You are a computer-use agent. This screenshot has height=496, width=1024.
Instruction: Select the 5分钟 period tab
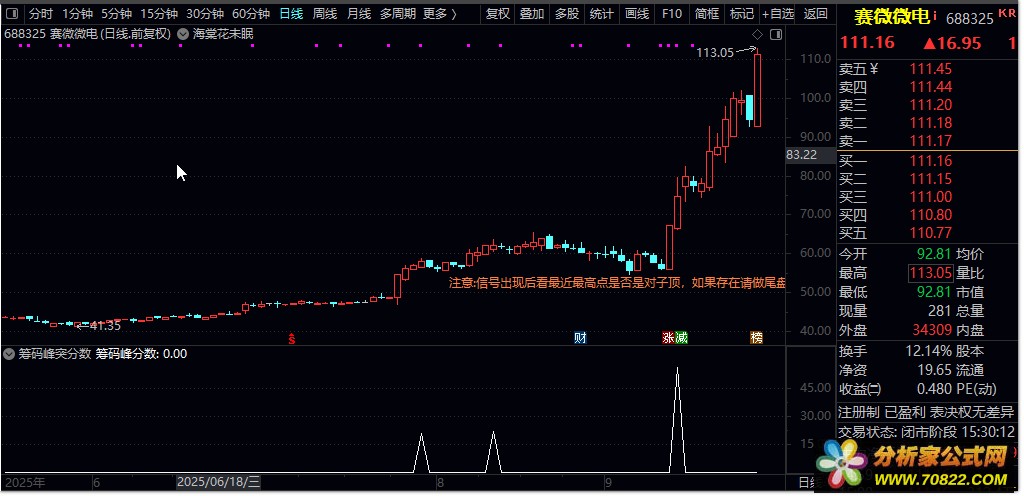[x=116, y=13]
